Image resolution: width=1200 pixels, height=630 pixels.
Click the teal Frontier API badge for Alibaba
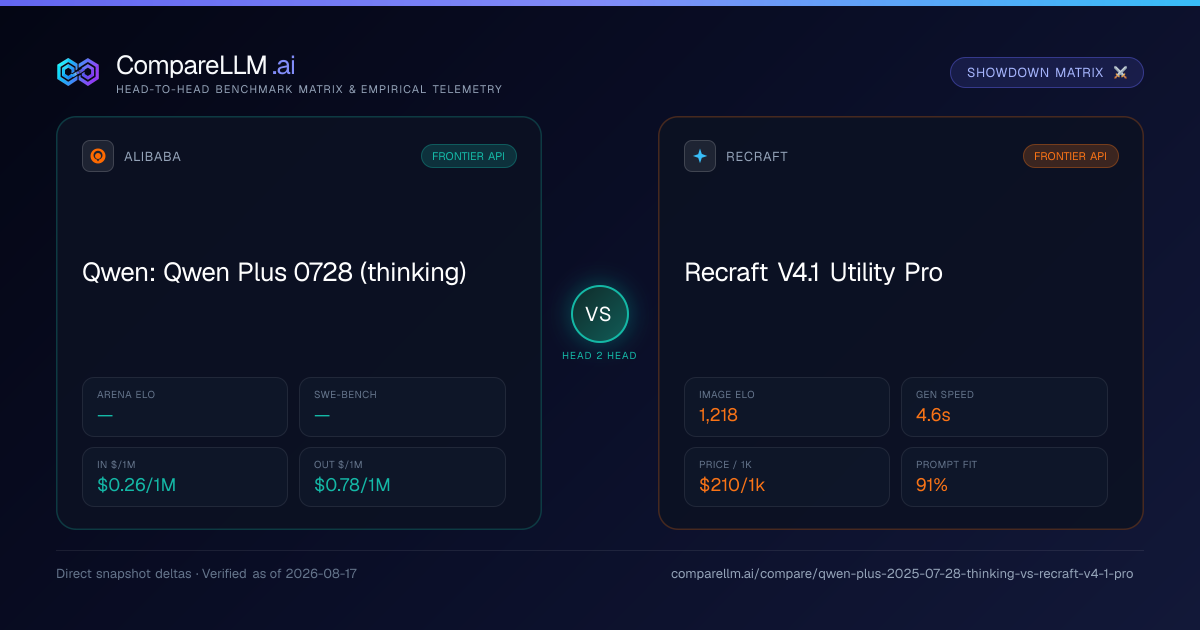click(x=469, y=156)
